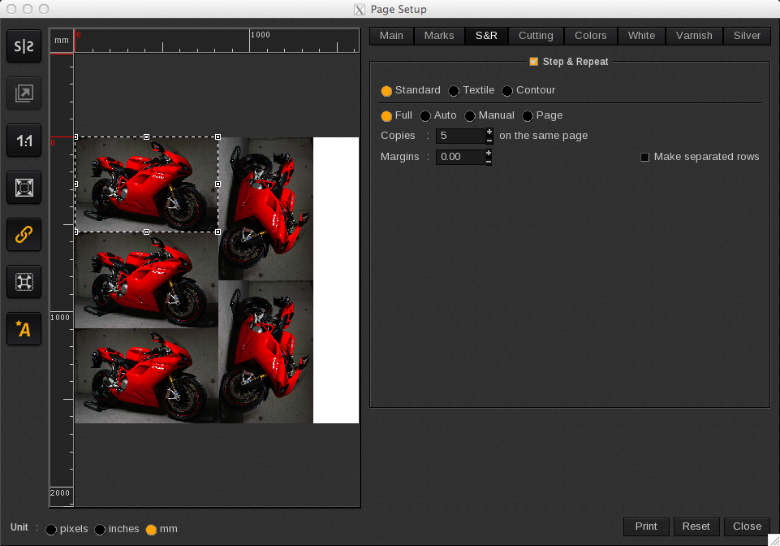Click the mirror S|S flip icon
Screen dimensions: 780x546
pos(24,47)
